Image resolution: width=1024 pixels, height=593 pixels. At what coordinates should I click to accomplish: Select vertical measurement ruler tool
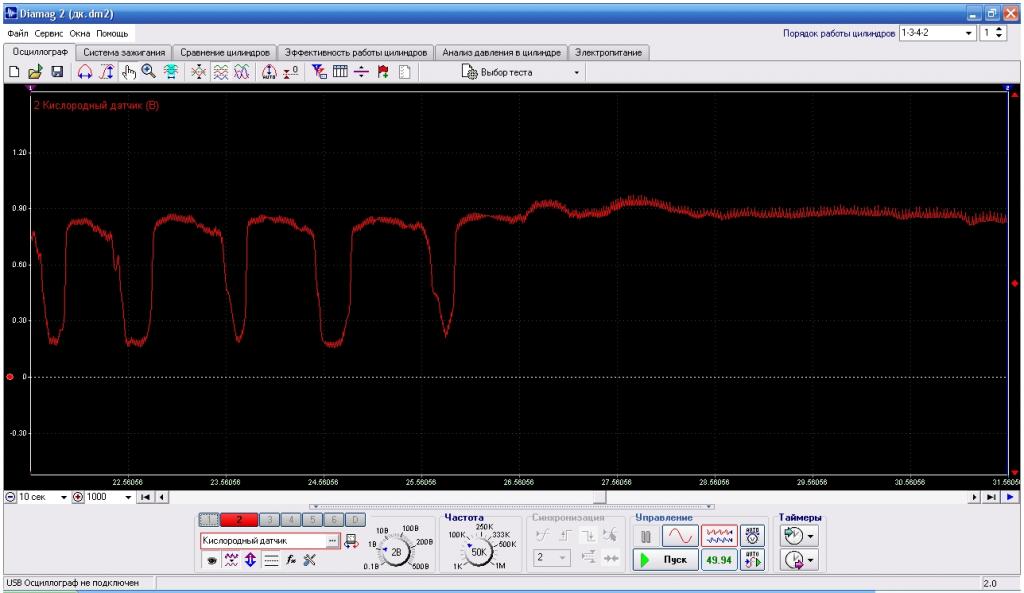[106, 72]
